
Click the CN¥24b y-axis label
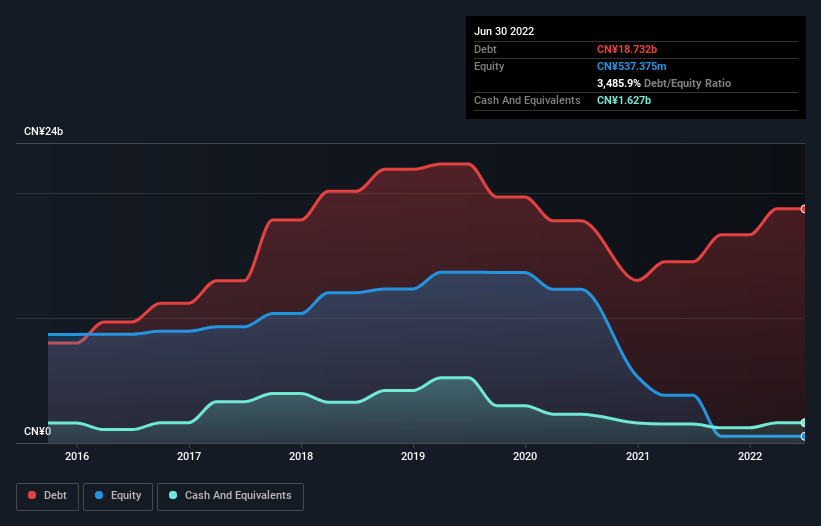(43, 131)
